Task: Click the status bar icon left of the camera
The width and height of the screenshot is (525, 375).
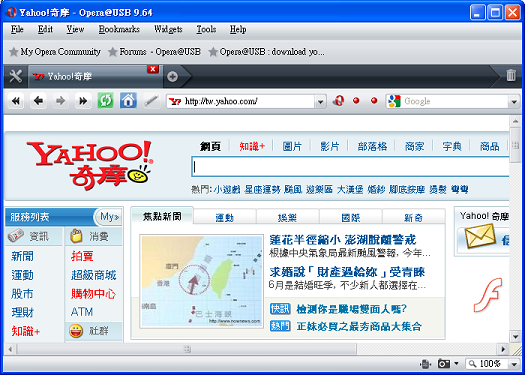Action: (x=425, y=364)
